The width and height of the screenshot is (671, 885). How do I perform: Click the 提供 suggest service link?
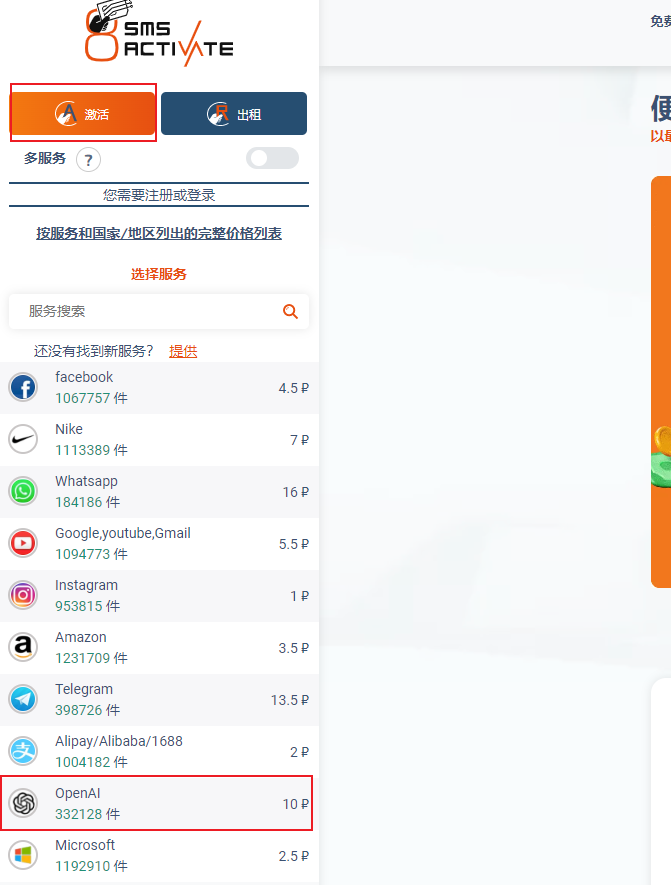coord(183,352)
